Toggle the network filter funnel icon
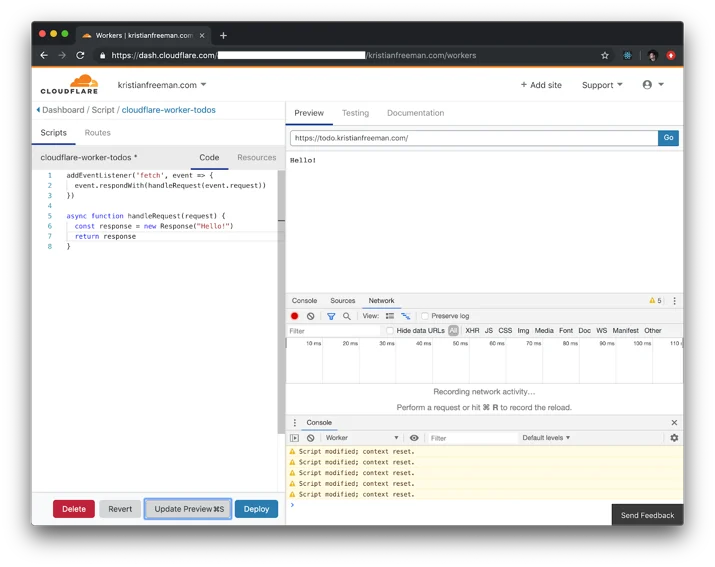This screenshot has height=567, width=715. [x=331, y=316]
